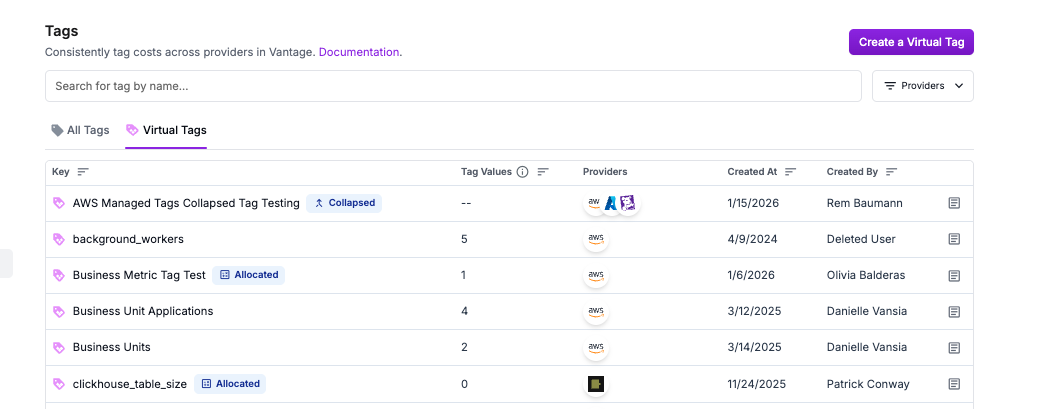Screen dimensions: 1057x409
Task: Select the Virtual Tags tab
Action: click(x=166, y=130)
